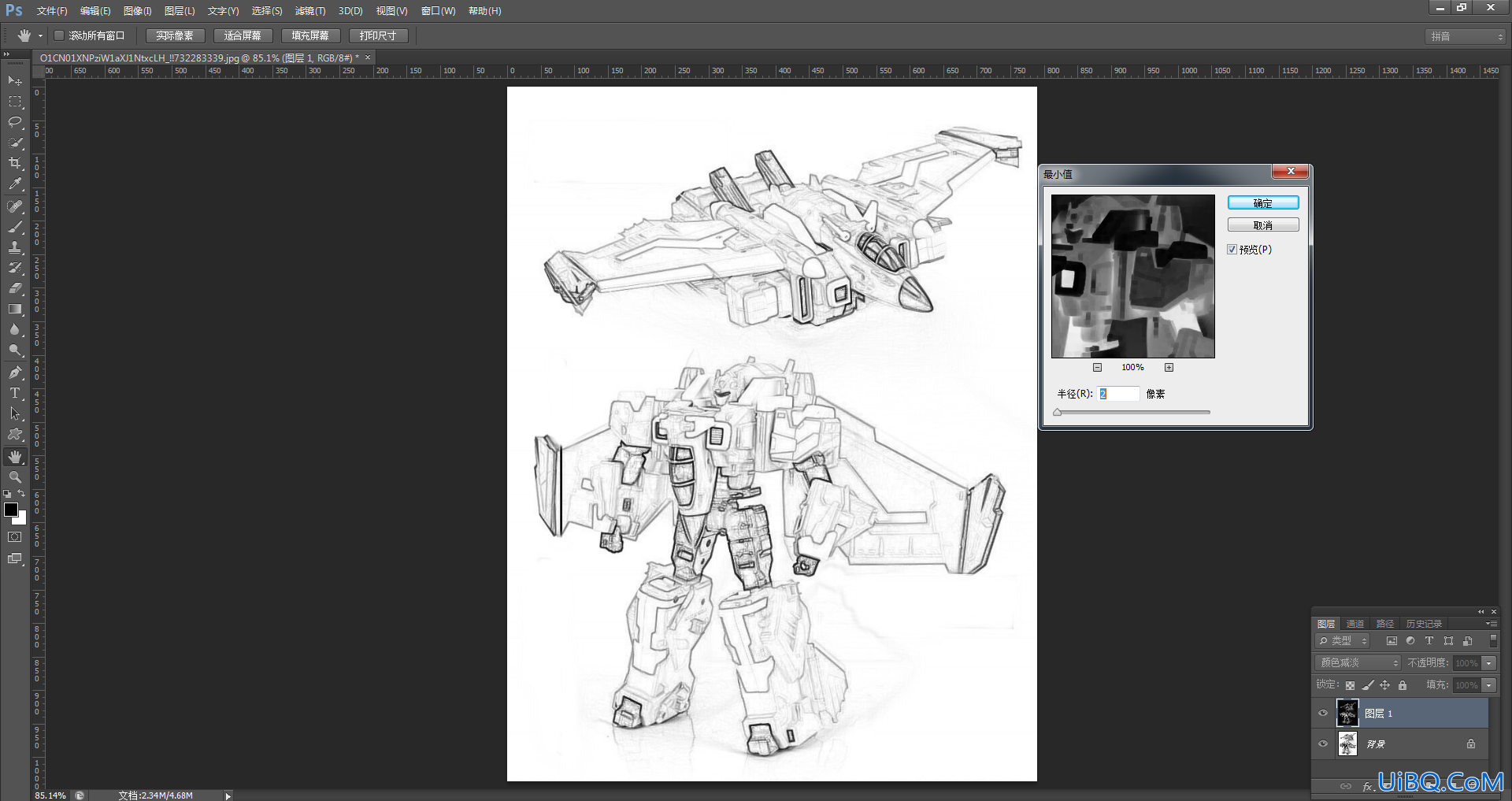Select the Blur tool
This screenshot has height=801, width=1512.
click(x=15, y=329)
